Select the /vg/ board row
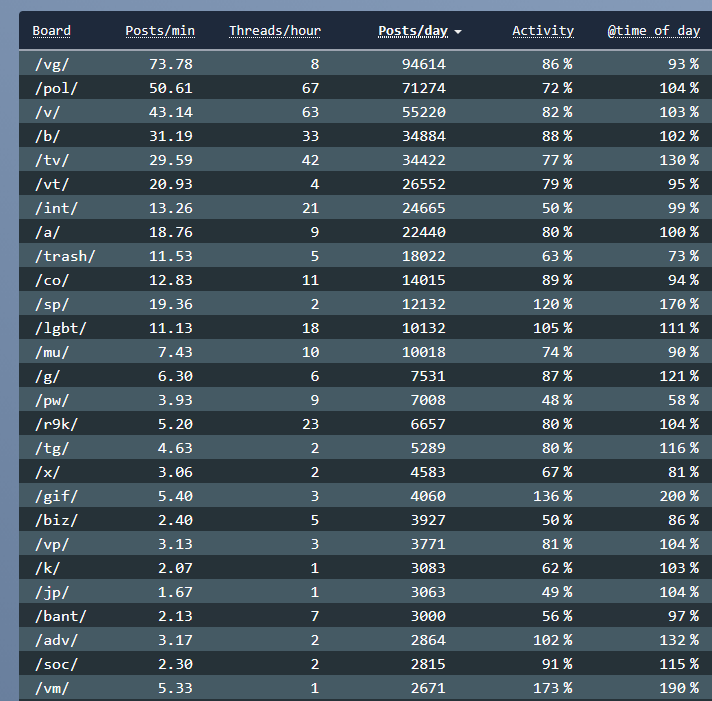712x701 pixels. pyautogui.click(x=365, y=64)
